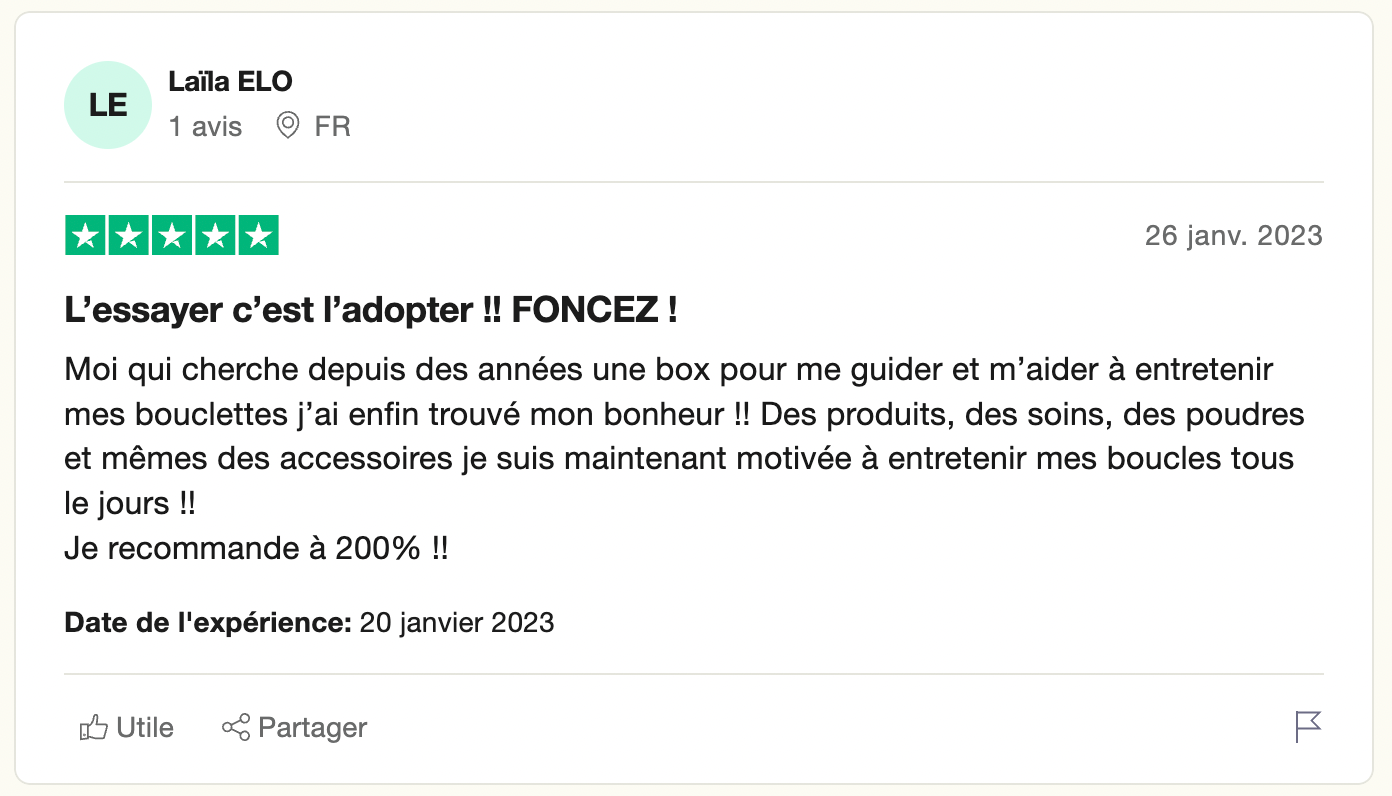Viewport: 1392px width, 796px height.
Task: Click the second green rating star
Action: click(x=128, y=236)
